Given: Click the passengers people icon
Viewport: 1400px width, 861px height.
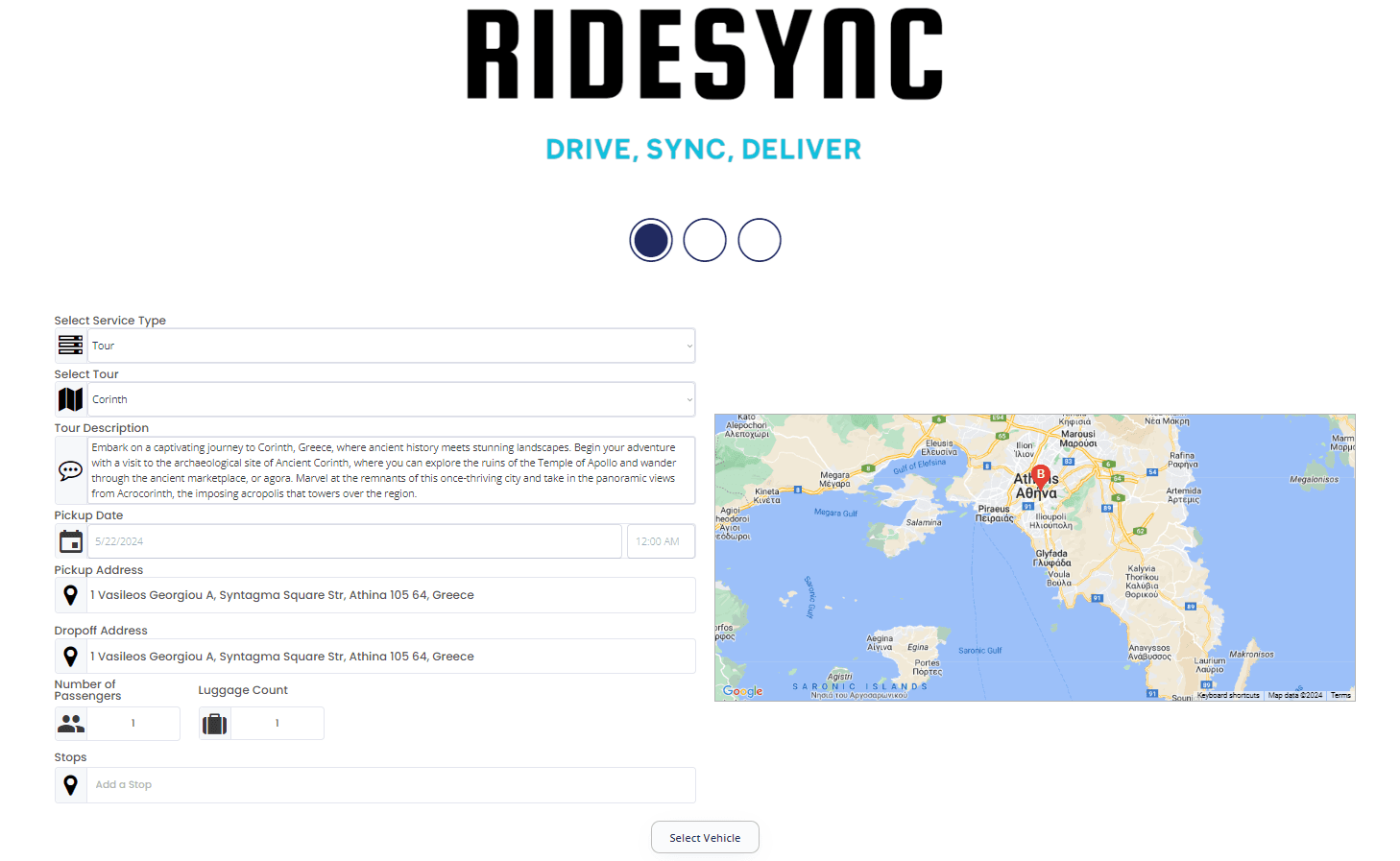Looking at the screenshot, I should (x=70, y=723).
